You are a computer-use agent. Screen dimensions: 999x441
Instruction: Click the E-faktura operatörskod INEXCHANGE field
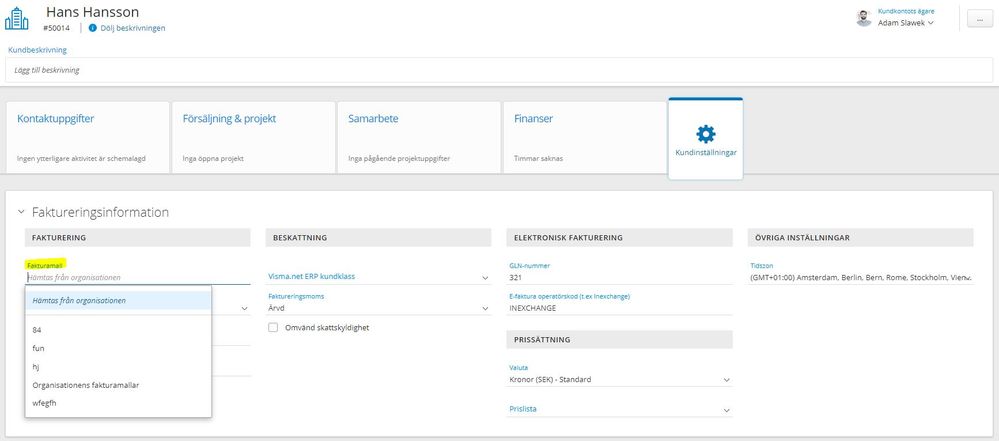(x=619, y=308)
